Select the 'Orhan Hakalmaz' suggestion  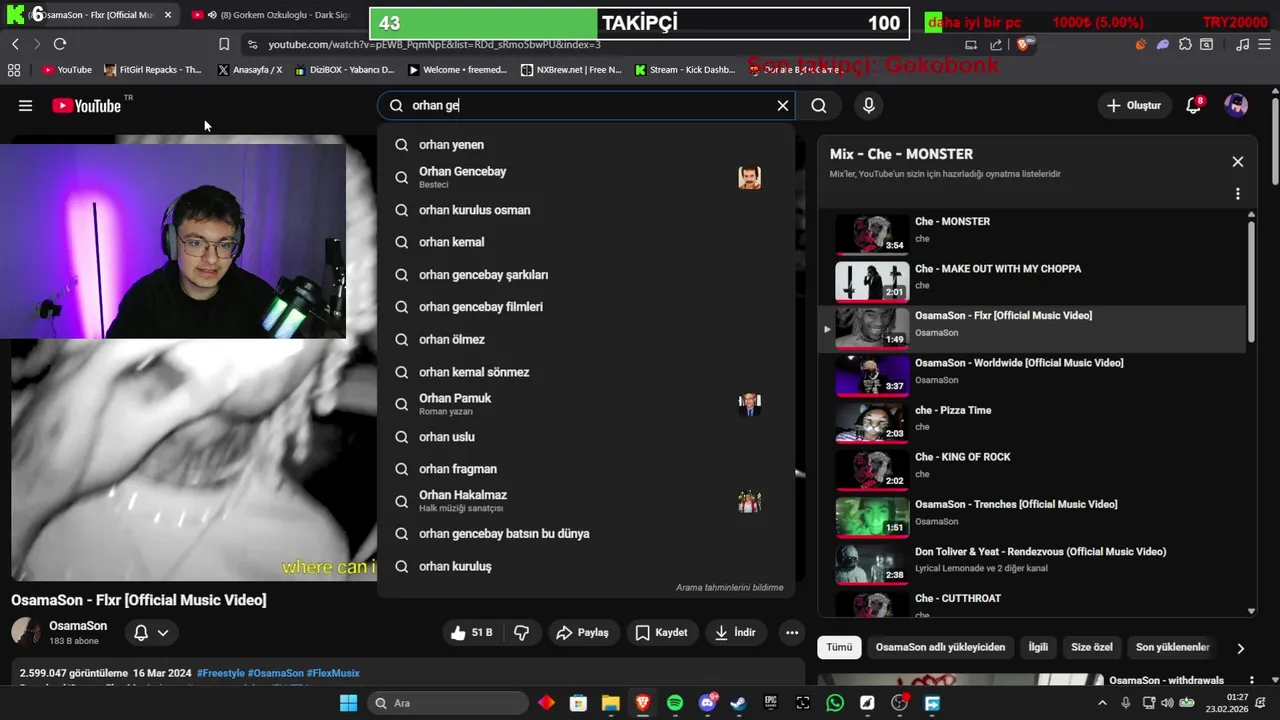tap(586, 501)
